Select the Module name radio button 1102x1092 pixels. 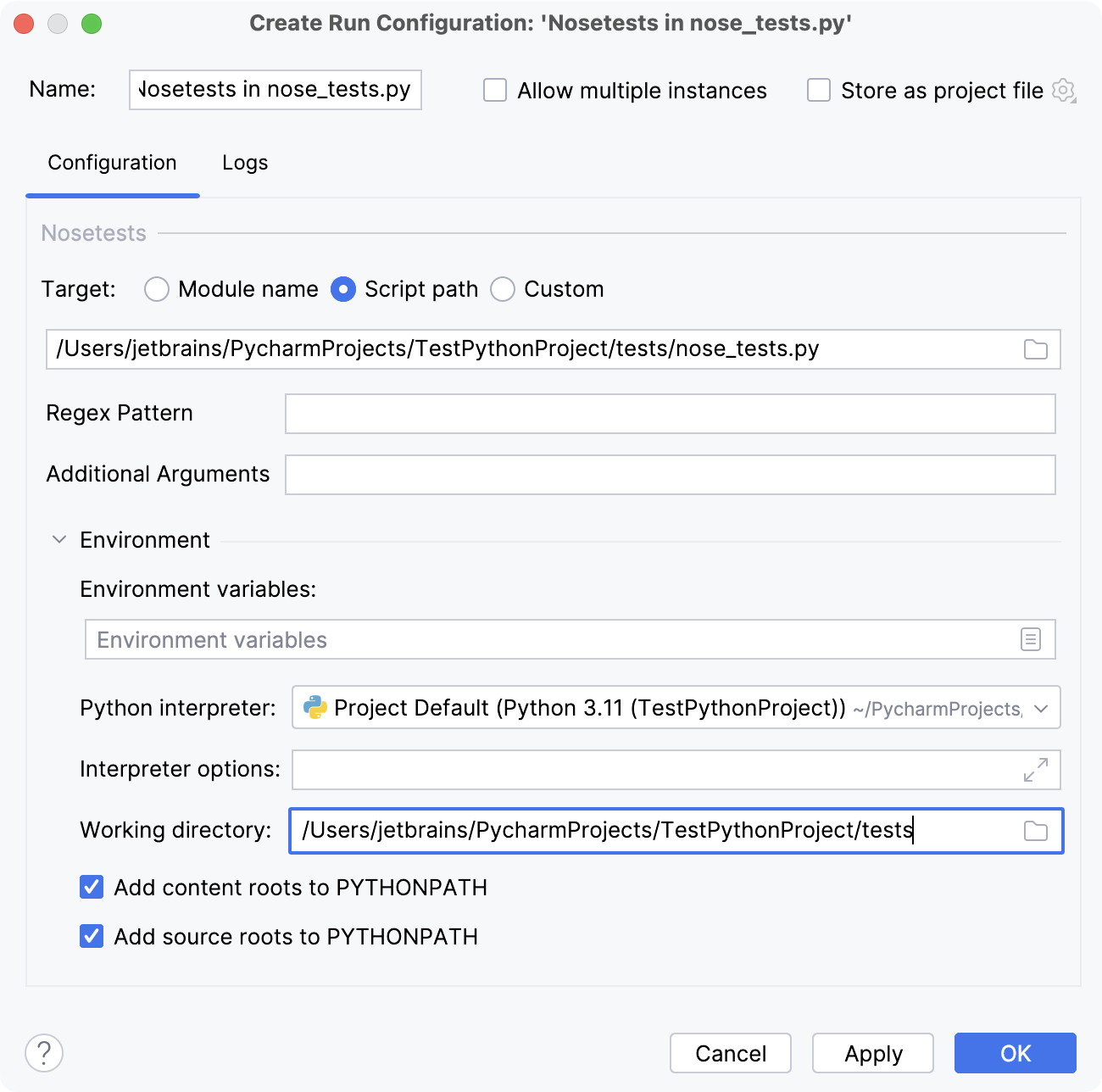(156, 289)
